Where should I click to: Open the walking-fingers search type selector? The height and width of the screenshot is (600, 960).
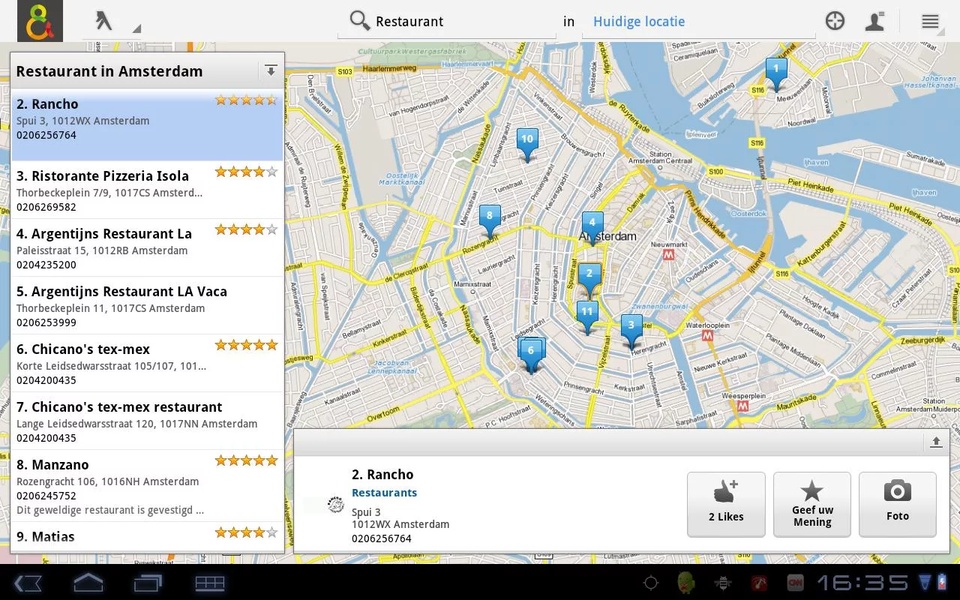click(x=111, y=21)
